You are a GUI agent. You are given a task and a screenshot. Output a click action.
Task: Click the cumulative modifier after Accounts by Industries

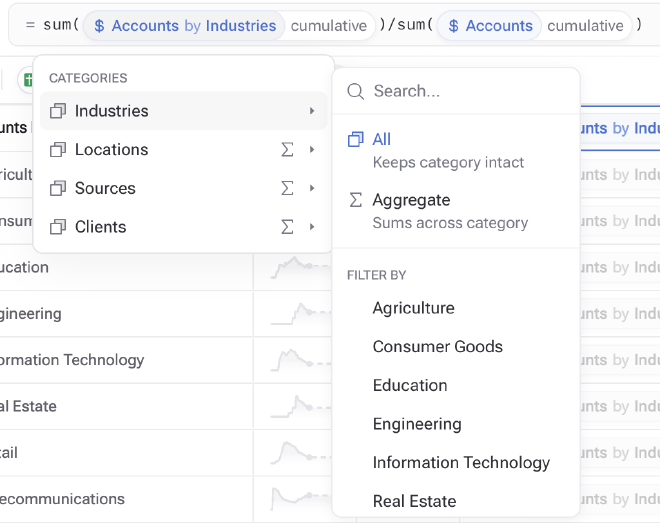coord(329,26)
